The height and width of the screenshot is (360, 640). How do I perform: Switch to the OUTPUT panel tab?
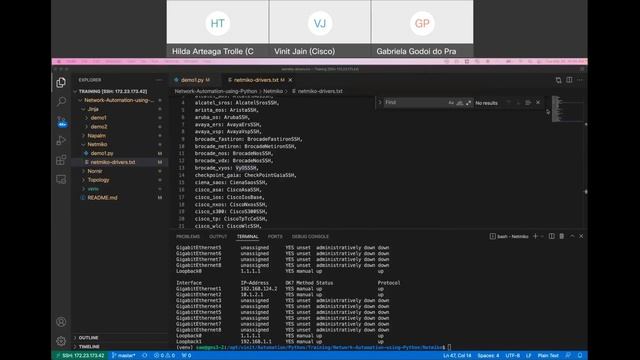pyautogui.click(x=218, y=237)
